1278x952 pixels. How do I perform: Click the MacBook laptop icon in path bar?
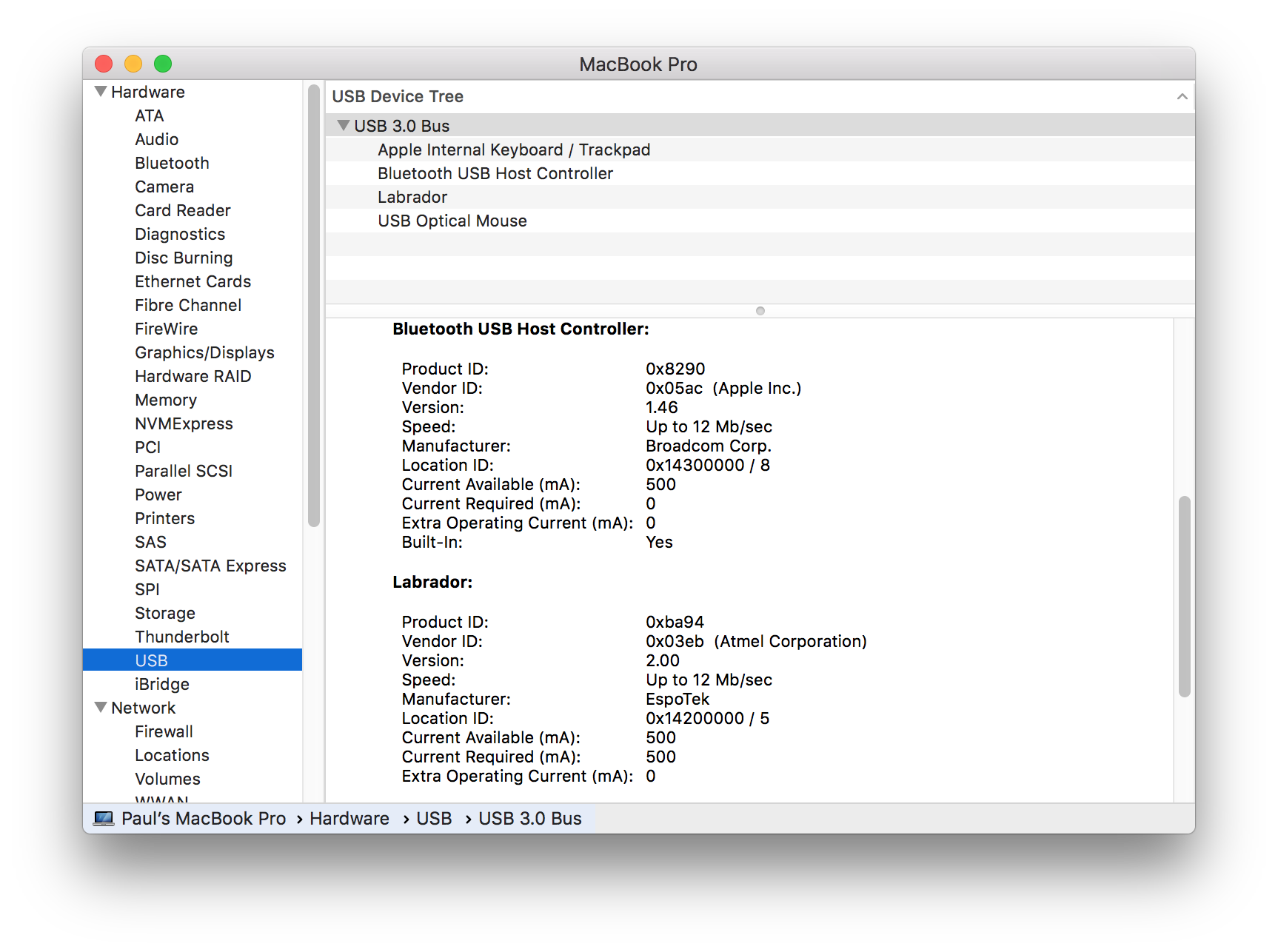[104, 819]
